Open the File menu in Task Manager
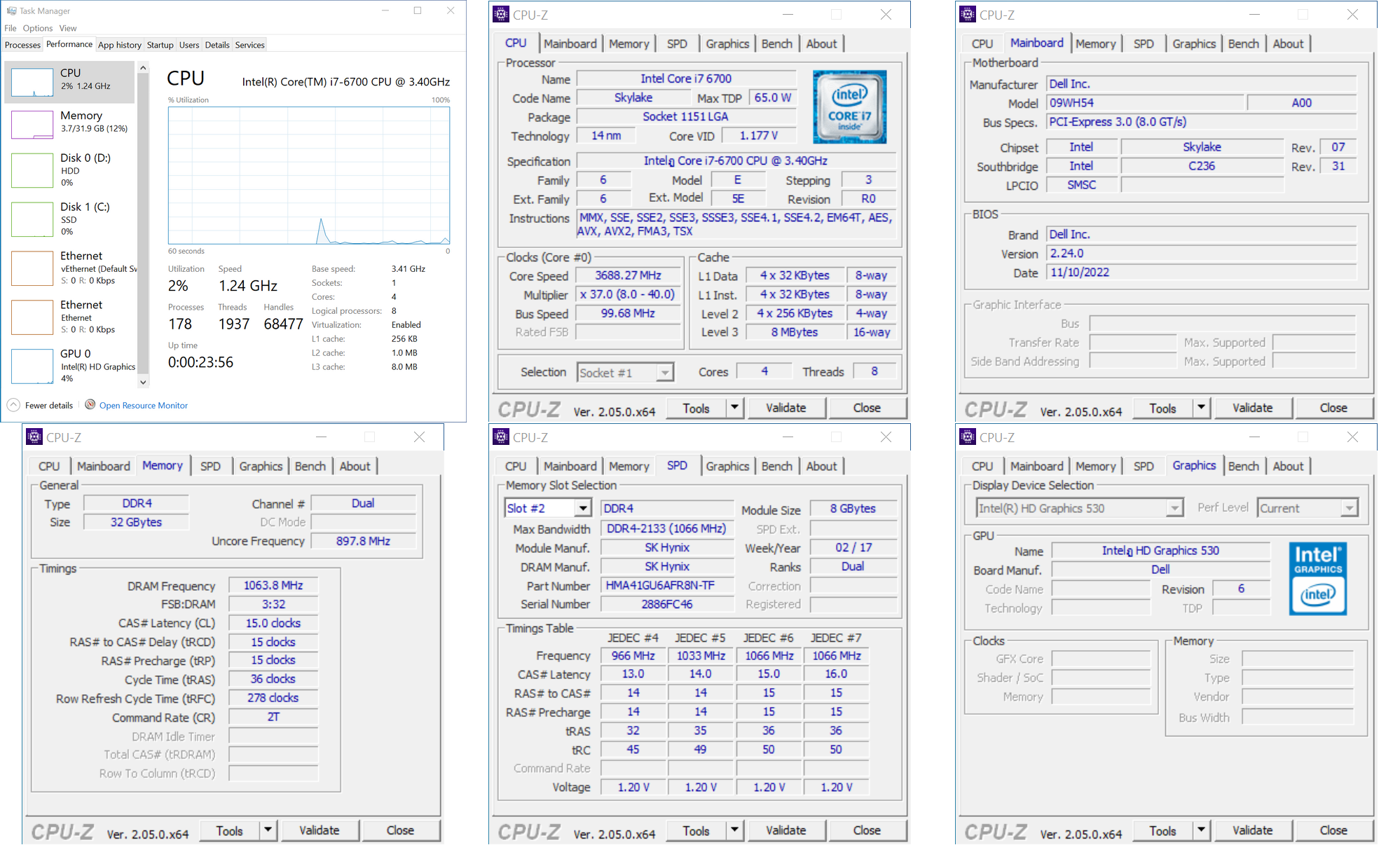The image size is (1400, 845). 11,28
